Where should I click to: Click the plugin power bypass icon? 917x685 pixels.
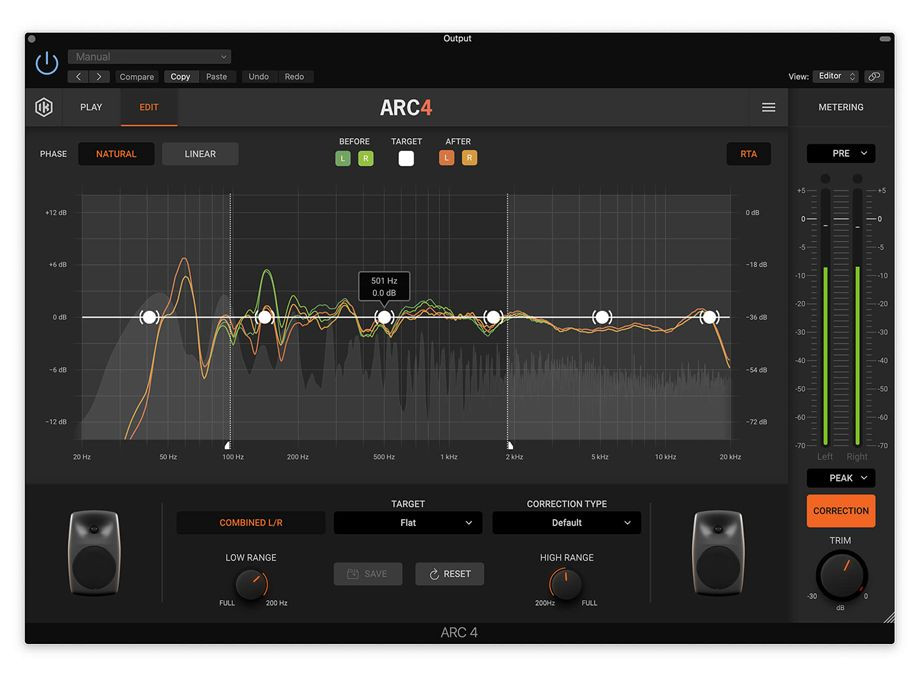click(46, 64)
